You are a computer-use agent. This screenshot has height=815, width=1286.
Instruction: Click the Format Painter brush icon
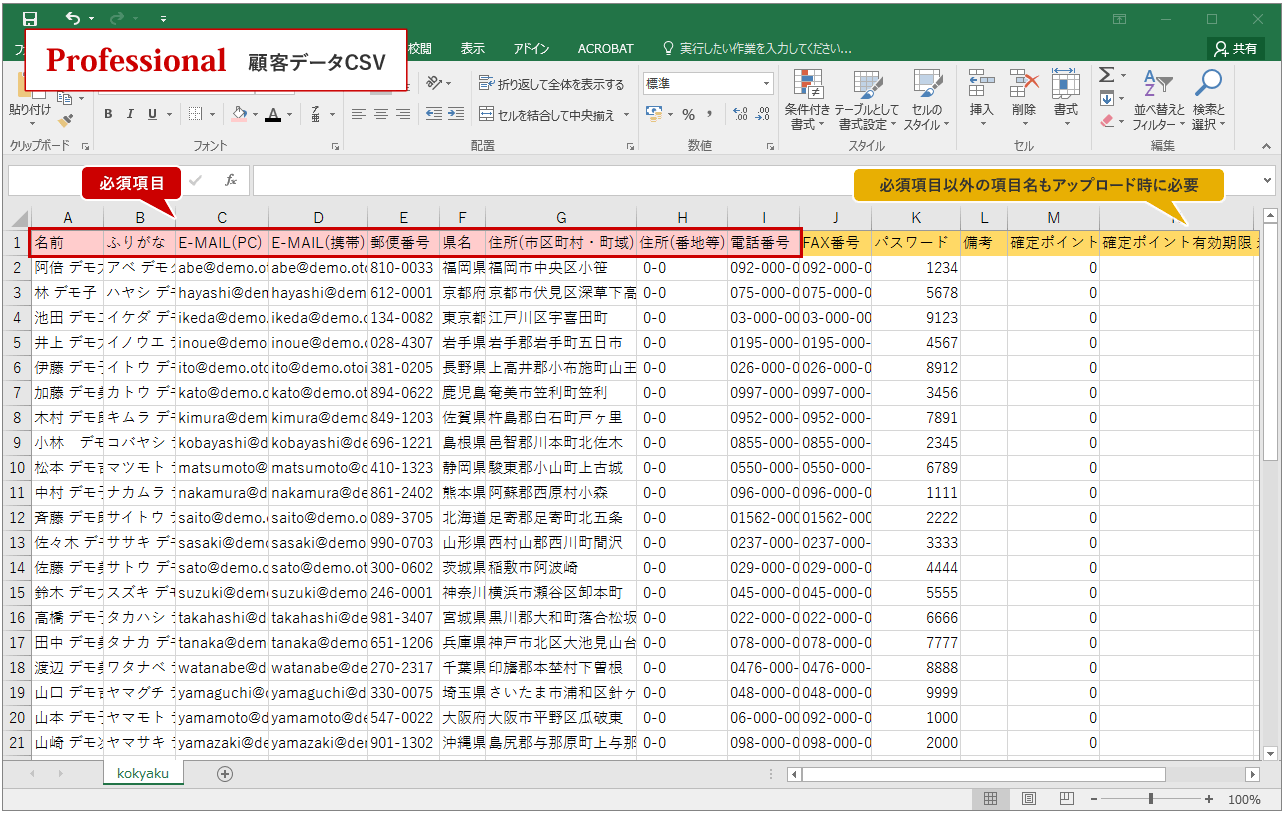point(66,121)
